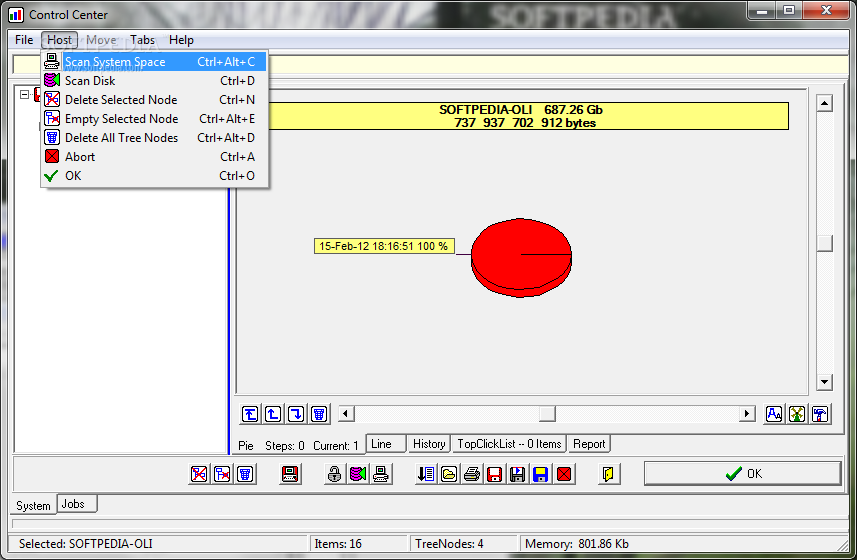This screenshot has height=560, width=857.
Task: Select Abort in the Host menu
Action: (155, 157)
